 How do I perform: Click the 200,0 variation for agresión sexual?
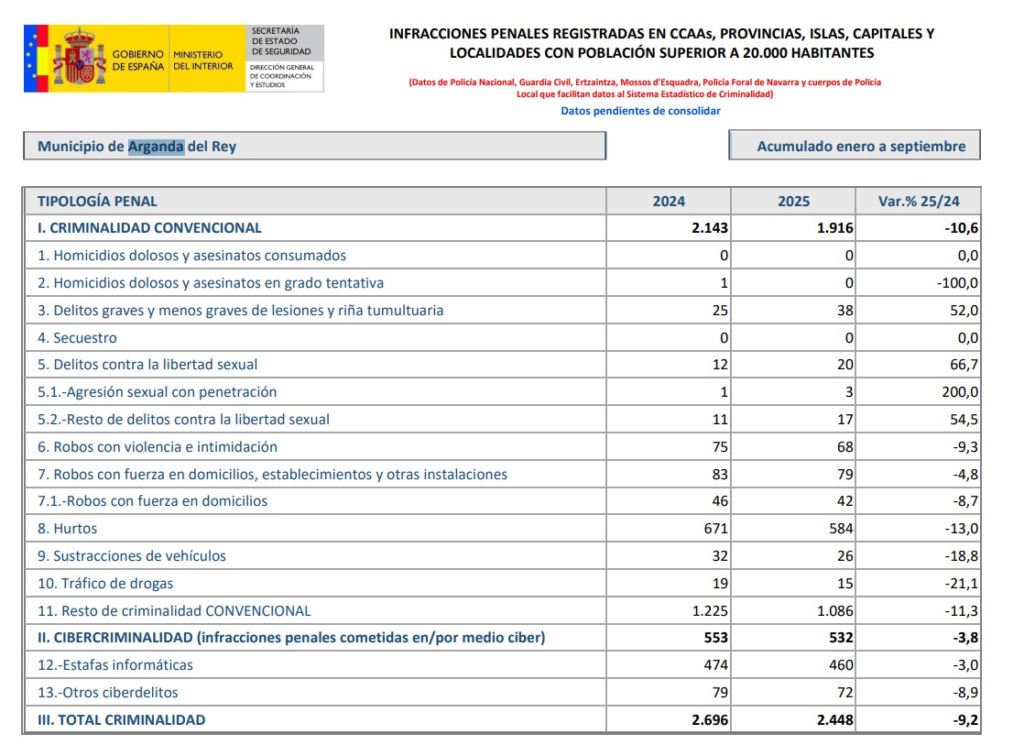960,392
